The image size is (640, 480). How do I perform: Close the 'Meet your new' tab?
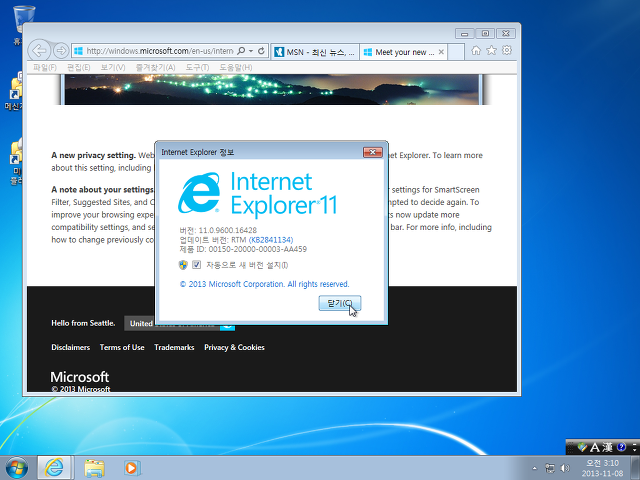441,52
